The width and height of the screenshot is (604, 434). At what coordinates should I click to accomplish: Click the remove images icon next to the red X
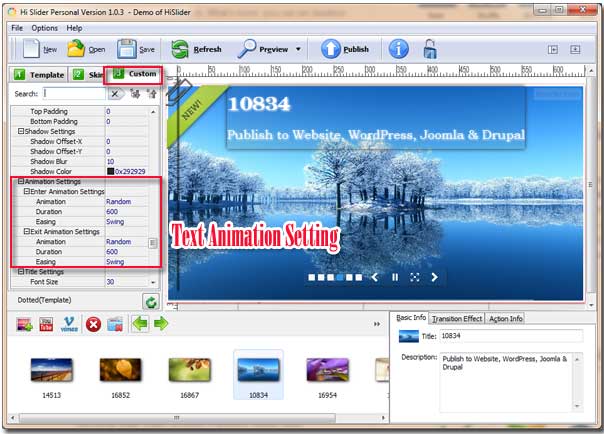pyautogui.click(x=115, y=324)
